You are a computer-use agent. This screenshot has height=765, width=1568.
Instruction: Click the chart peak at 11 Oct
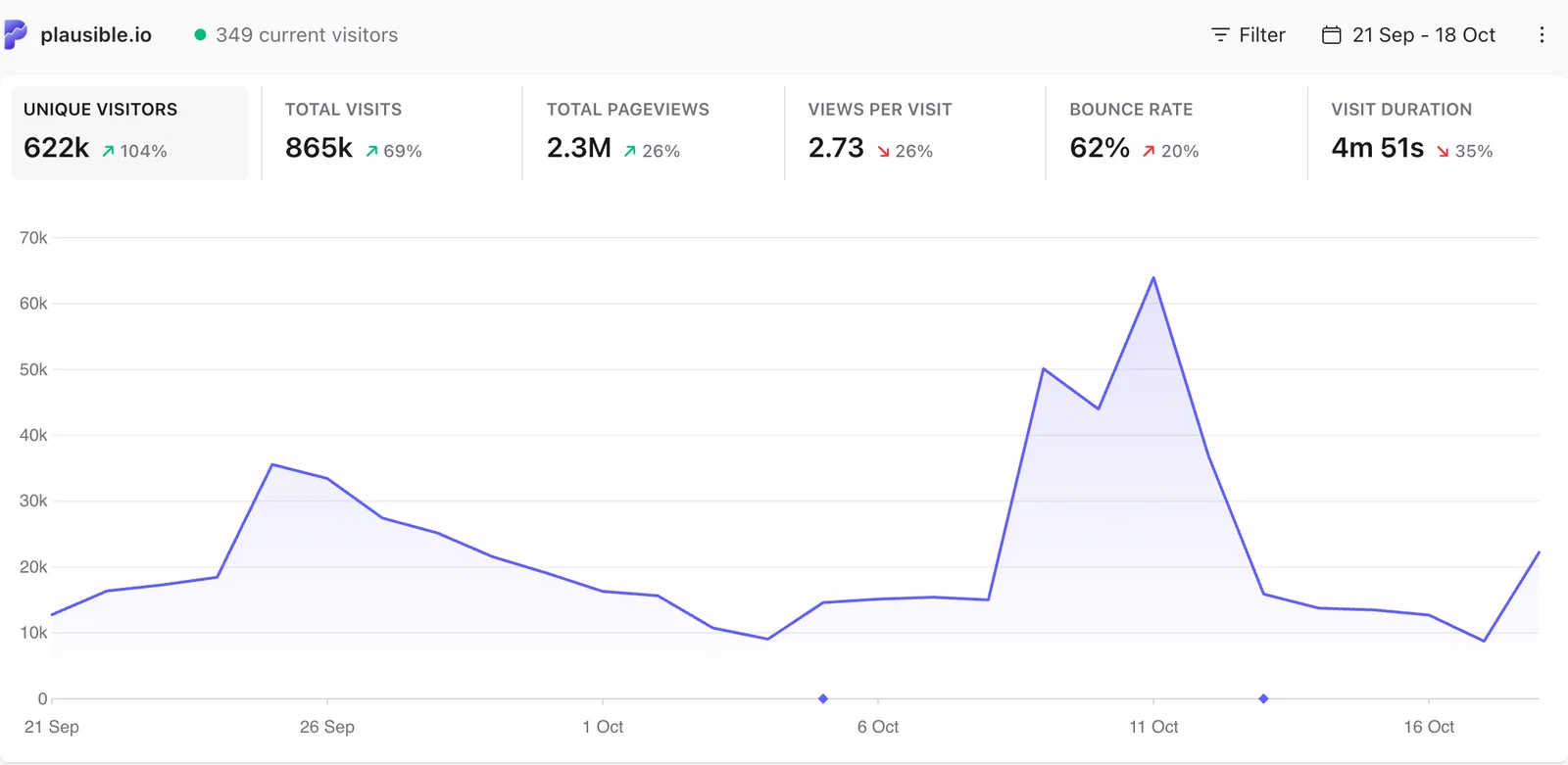pyautogui.click(x=1153, y=278)
